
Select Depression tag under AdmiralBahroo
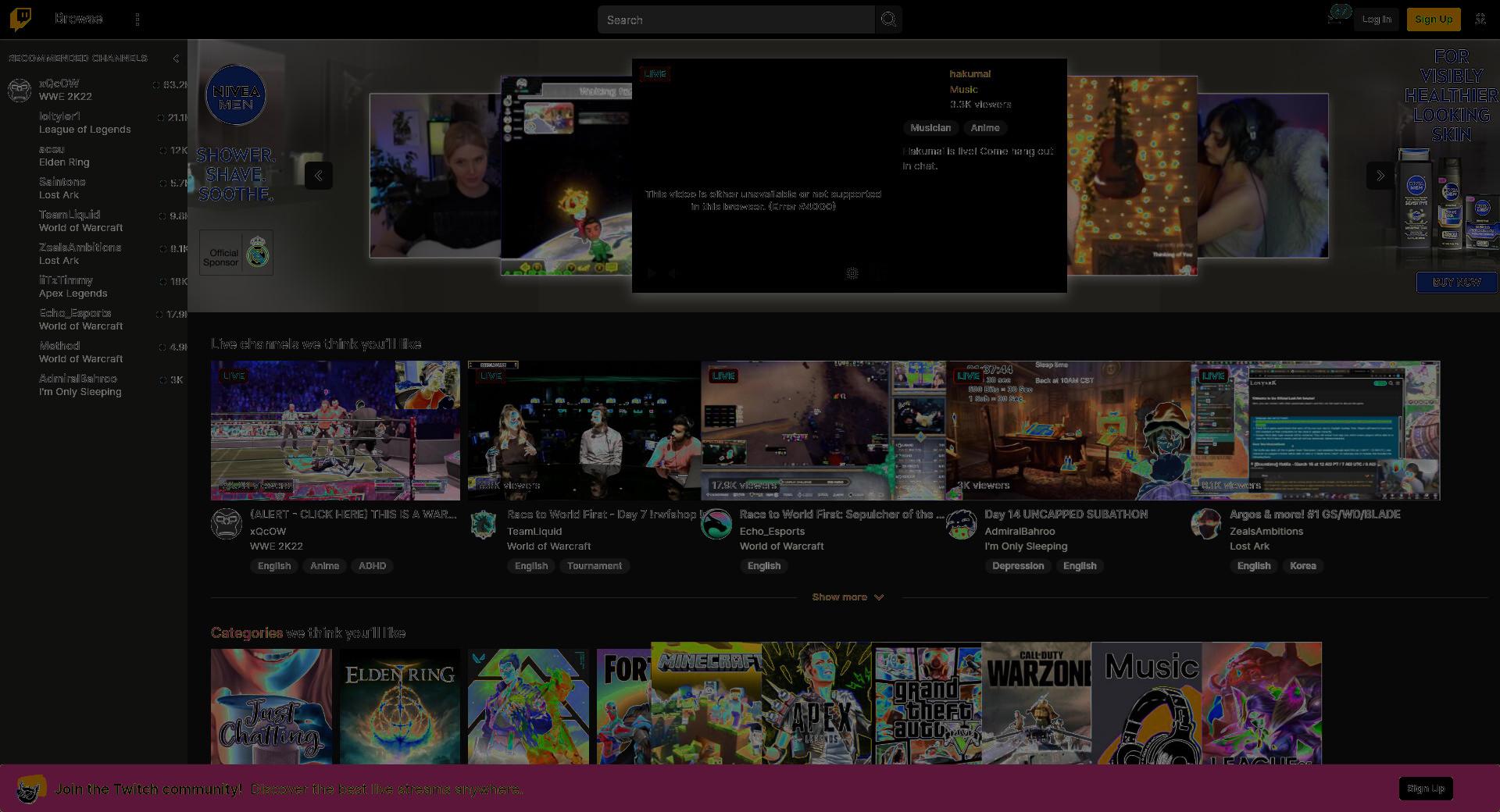[1018, 566]
